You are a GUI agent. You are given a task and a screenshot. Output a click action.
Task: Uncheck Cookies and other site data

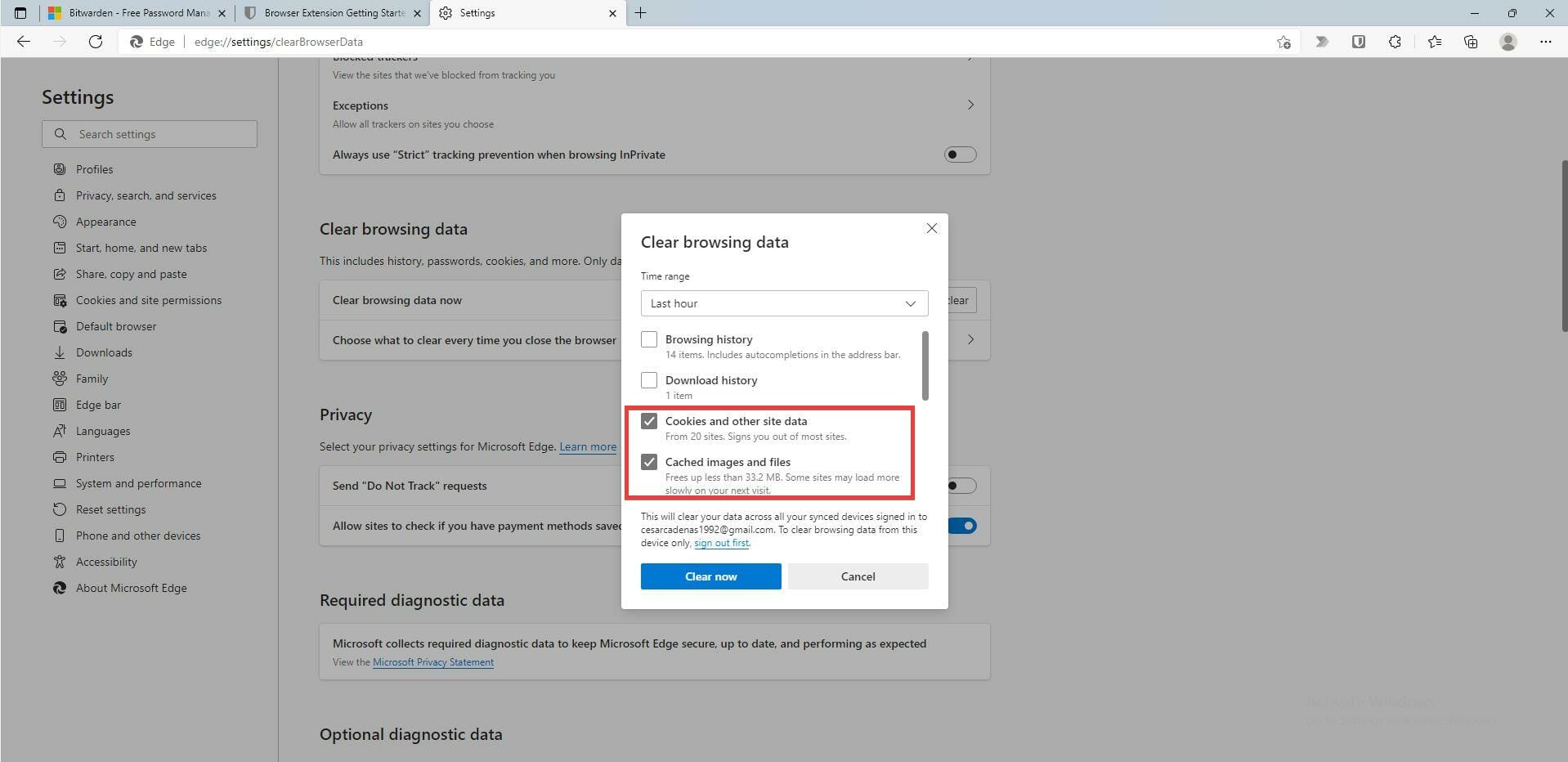tap(649, 421)
